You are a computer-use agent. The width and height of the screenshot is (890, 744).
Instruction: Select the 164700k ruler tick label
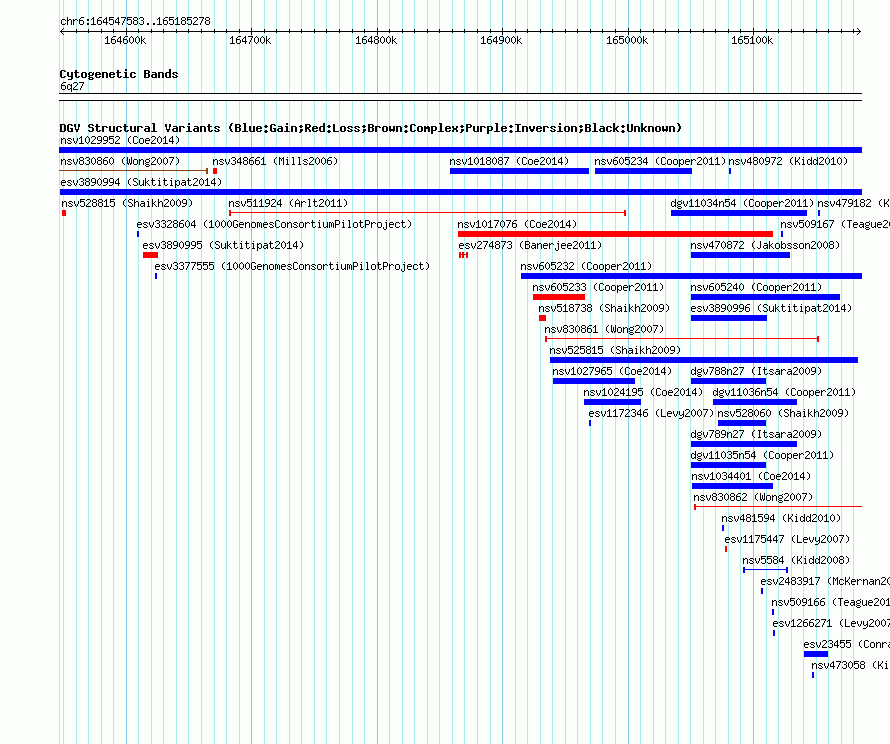[x=250, y=40]
